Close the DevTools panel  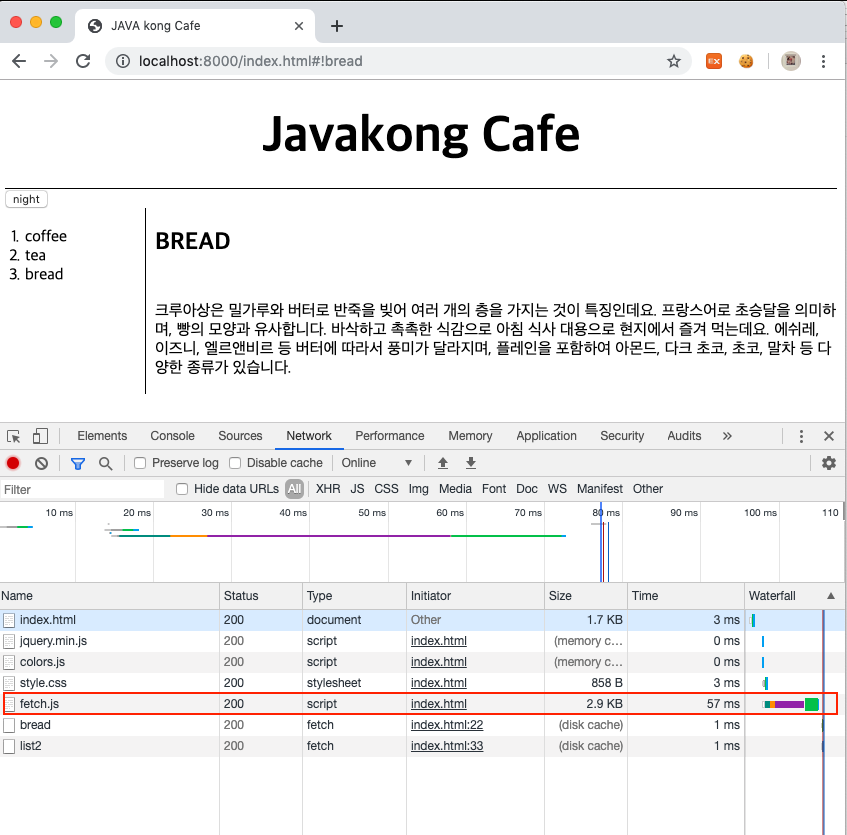coord(829,436)
